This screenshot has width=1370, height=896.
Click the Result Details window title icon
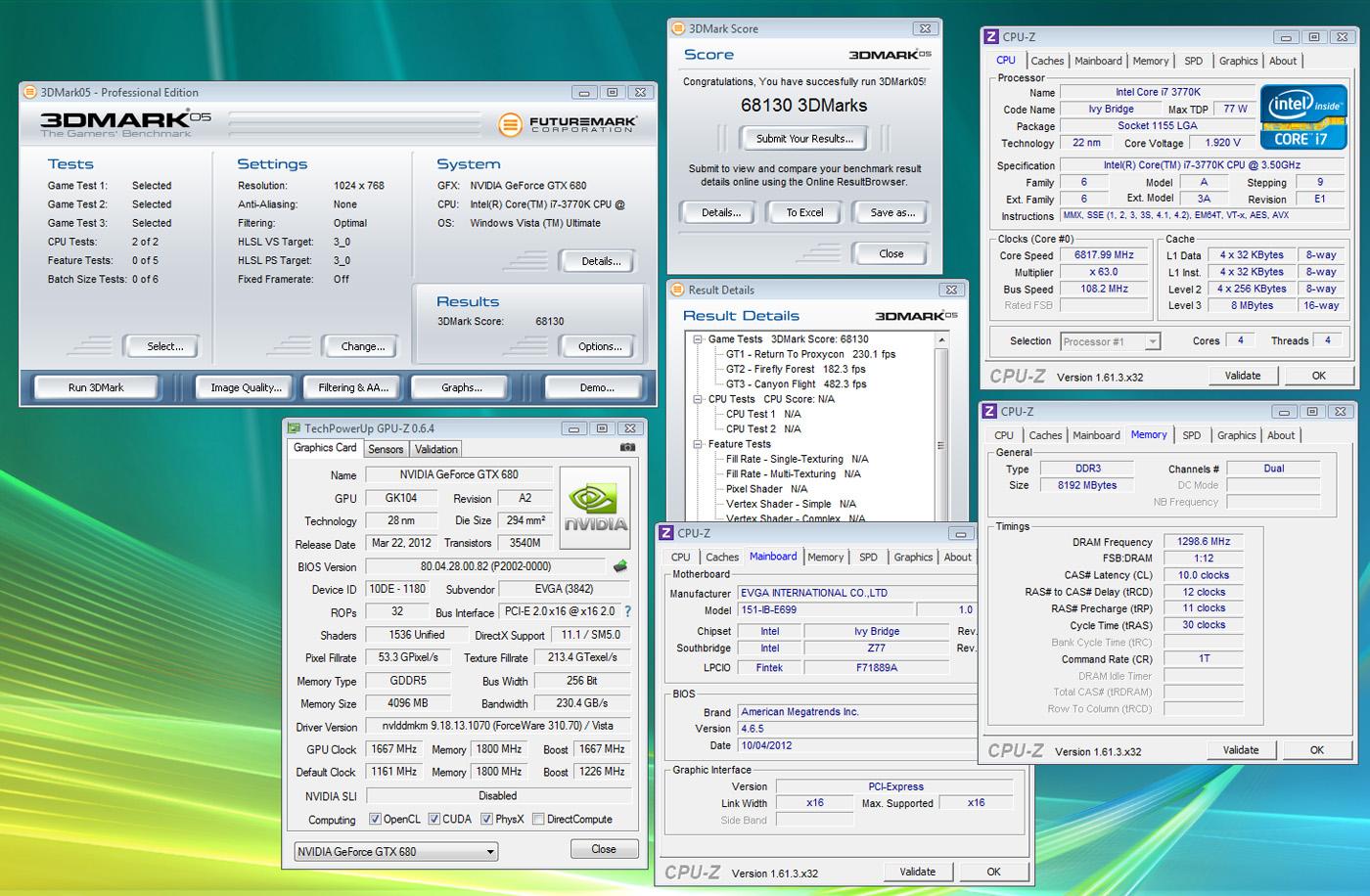678,290
